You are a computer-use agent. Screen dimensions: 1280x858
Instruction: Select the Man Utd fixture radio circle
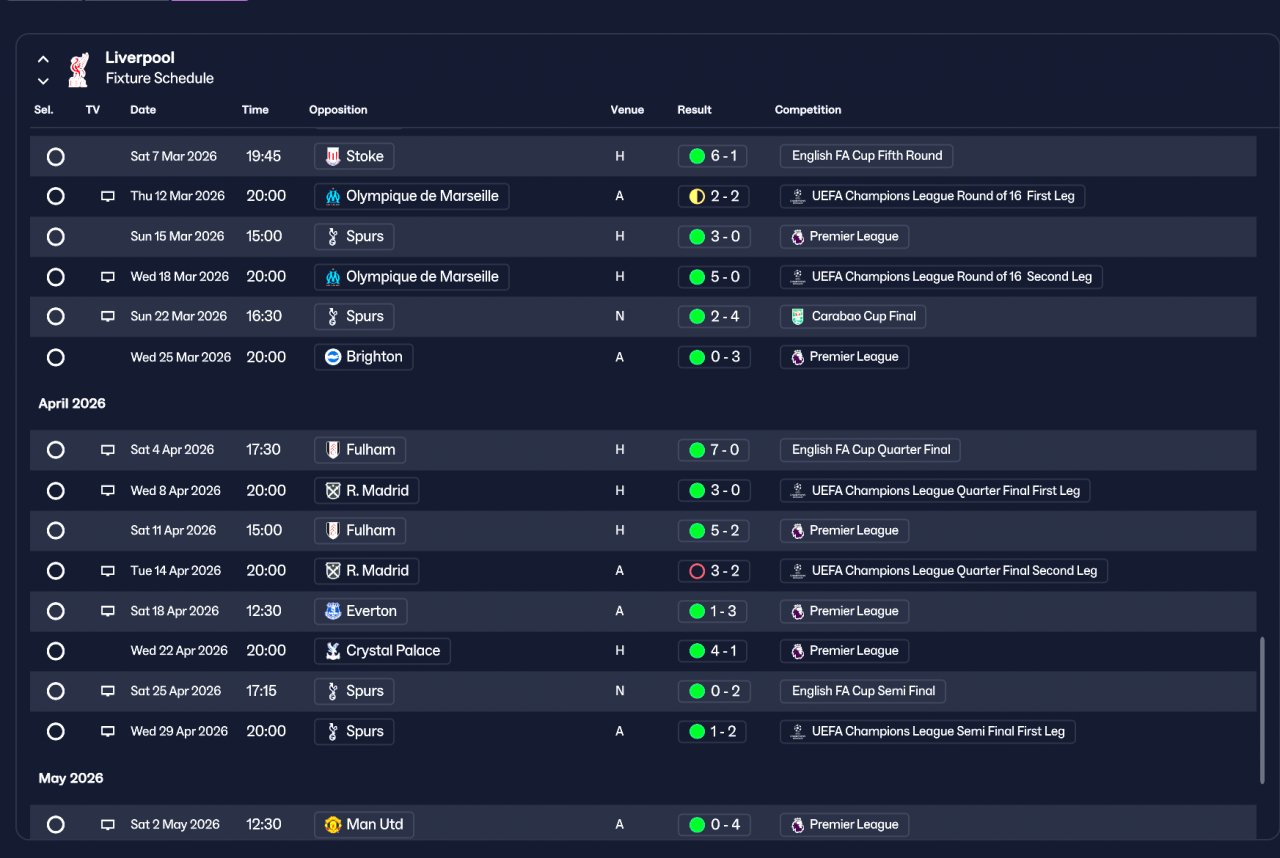pos(56,825)
